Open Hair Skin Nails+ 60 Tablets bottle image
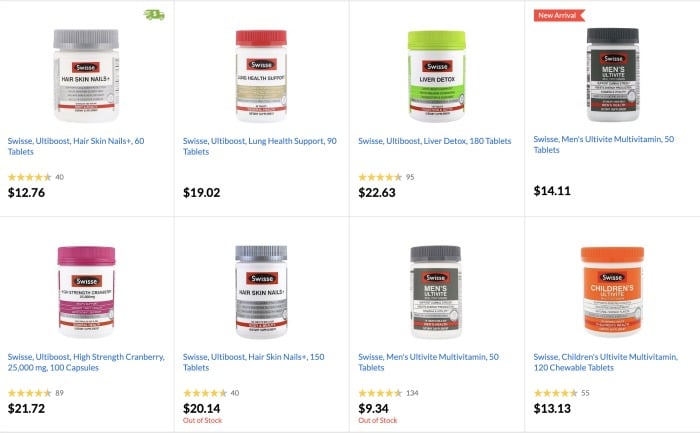Screen dimensions: 700x433 (x=86, y=75)
